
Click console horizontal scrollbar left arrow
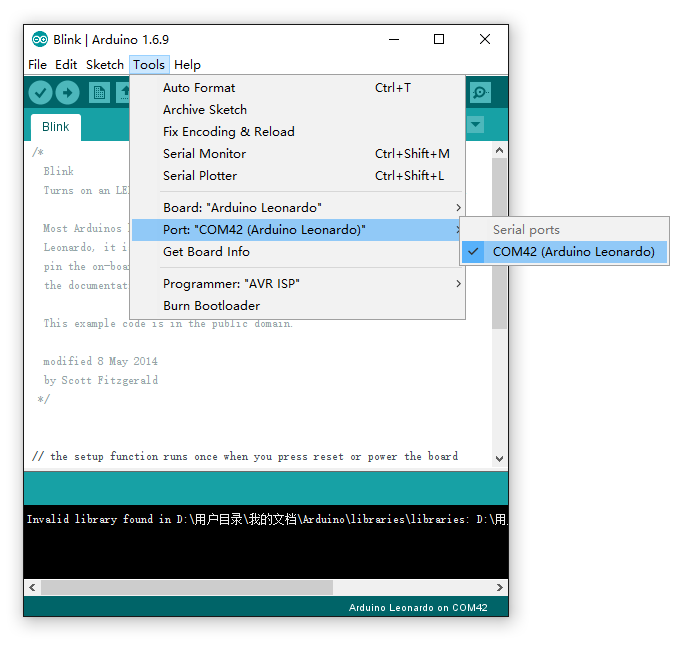[x=32, y=588]
